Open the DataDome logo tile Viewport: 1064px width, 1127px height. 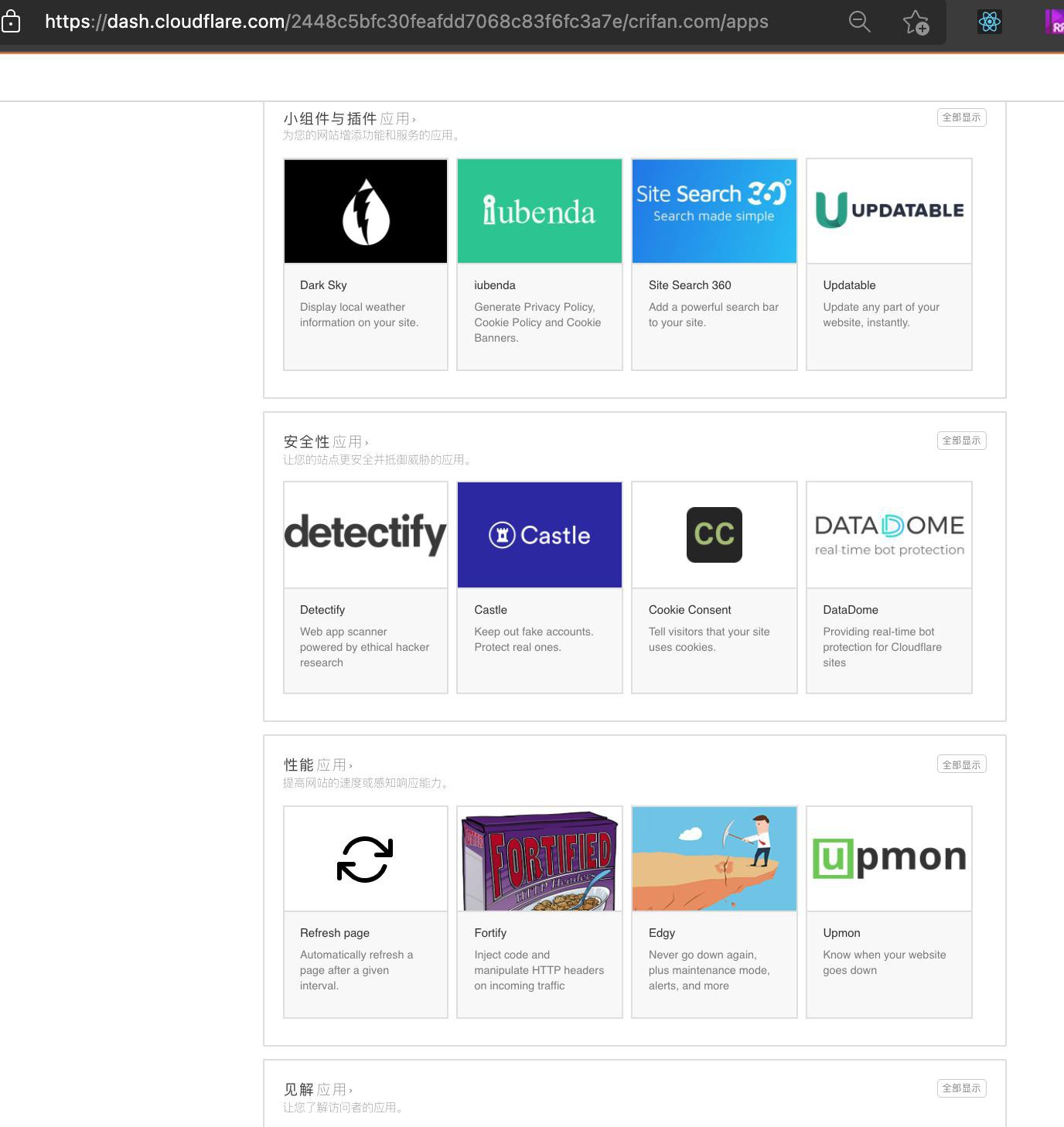pyautogui.click(x=889, y=535)
